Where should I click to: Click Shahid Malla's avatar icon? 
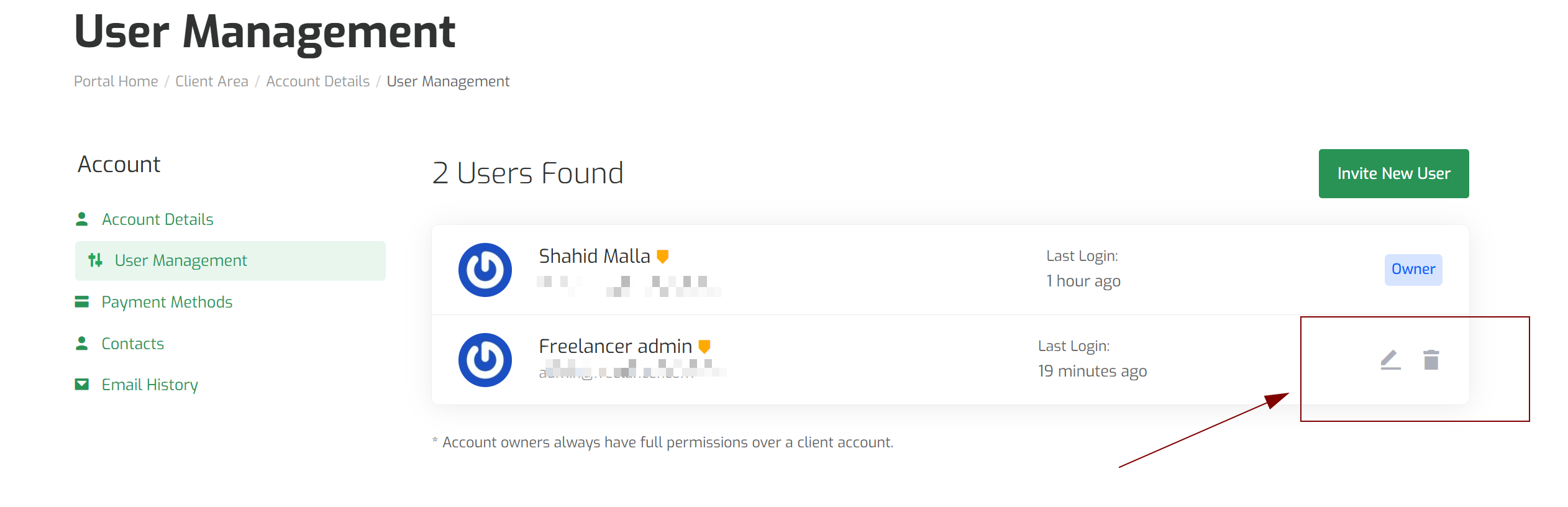coord(485,270)
